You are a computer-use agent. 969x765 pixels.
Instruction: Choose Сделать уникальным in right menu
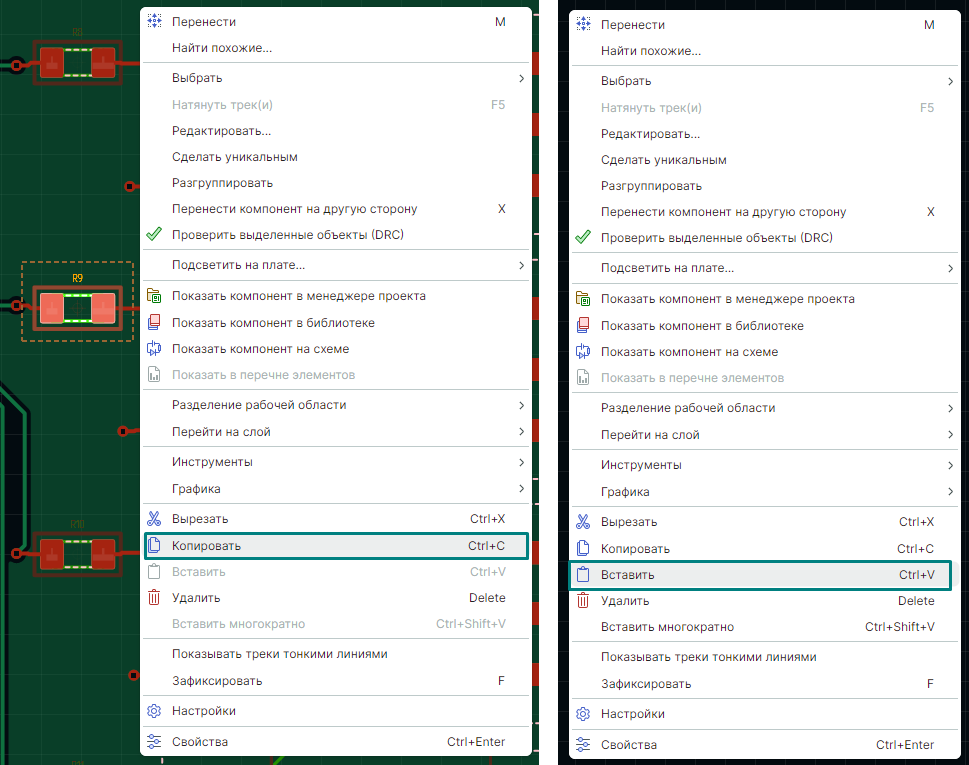765,160
